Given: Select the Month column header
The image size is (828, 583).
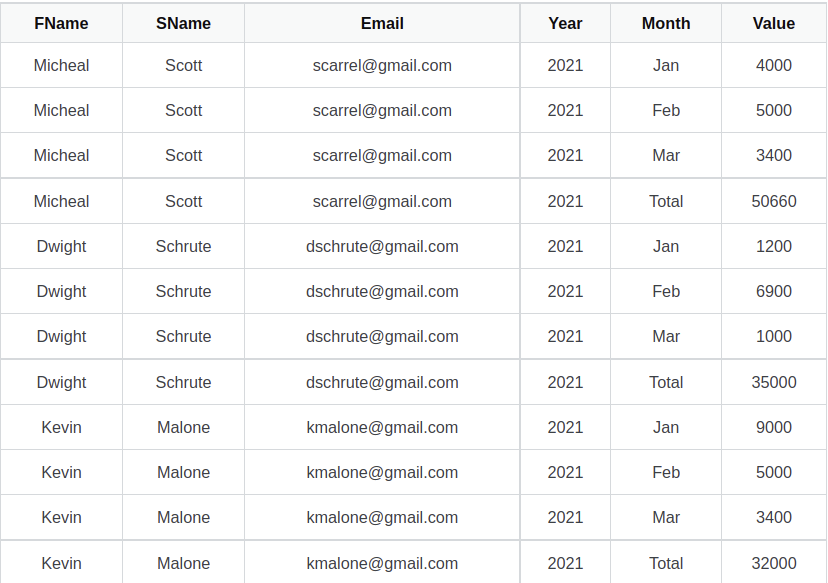Looking at the screenshot, I should click(666, 23).
